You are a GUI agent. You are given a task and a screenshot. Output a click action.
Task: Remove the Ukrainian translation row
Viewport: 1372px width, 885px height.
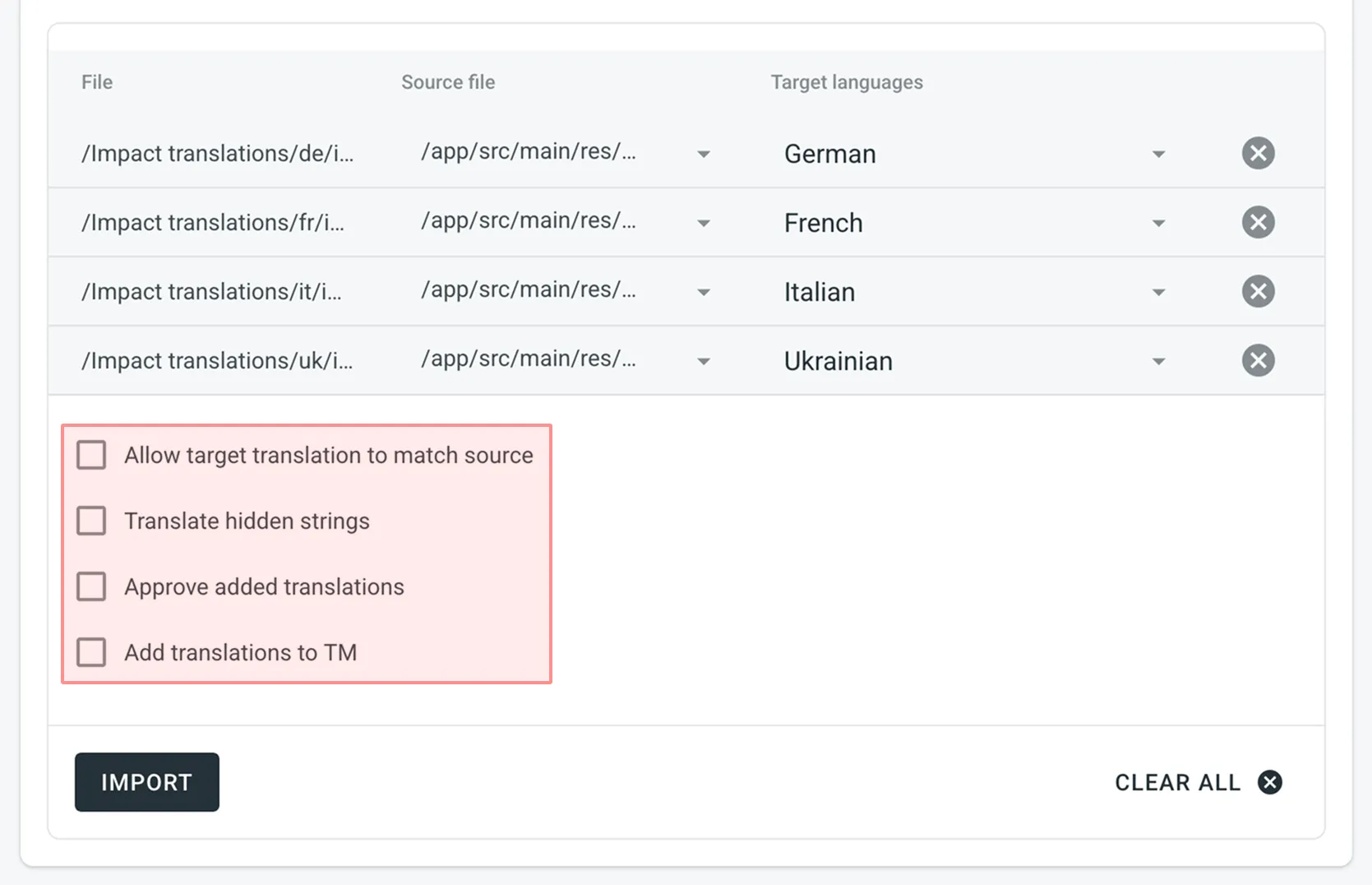pos(1258,360)
